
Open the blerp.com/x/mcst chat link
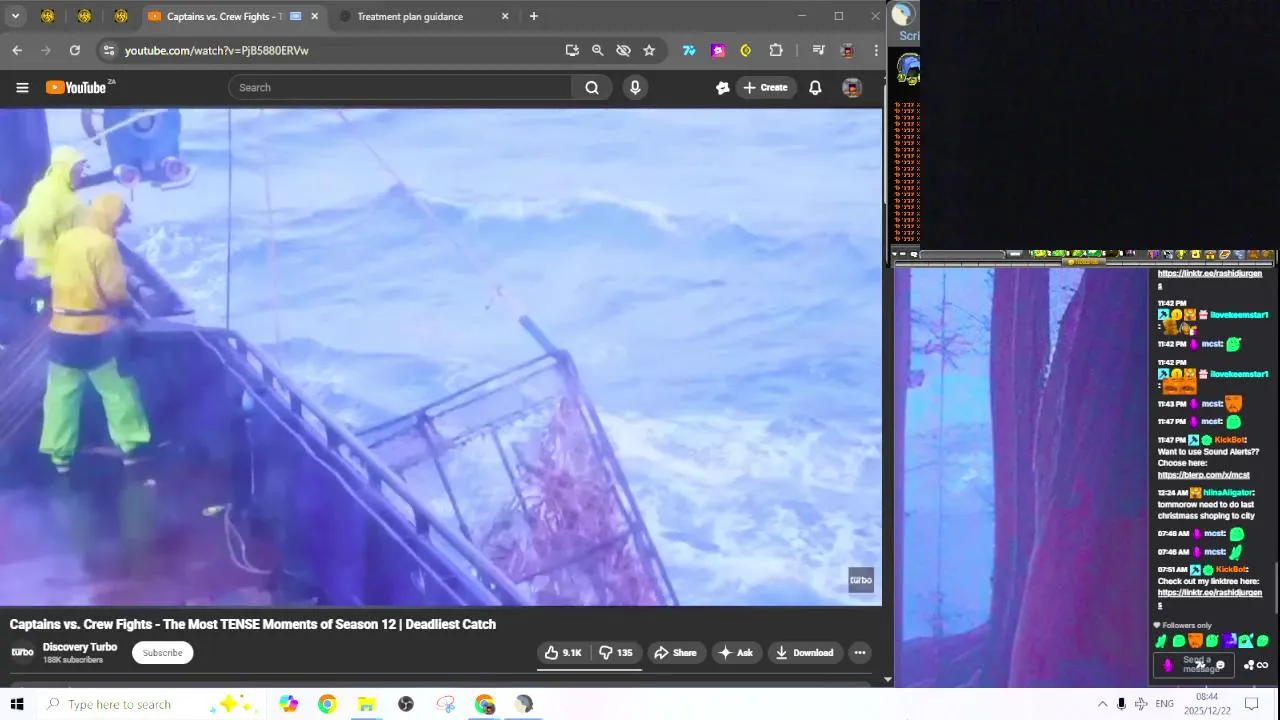1203,475
